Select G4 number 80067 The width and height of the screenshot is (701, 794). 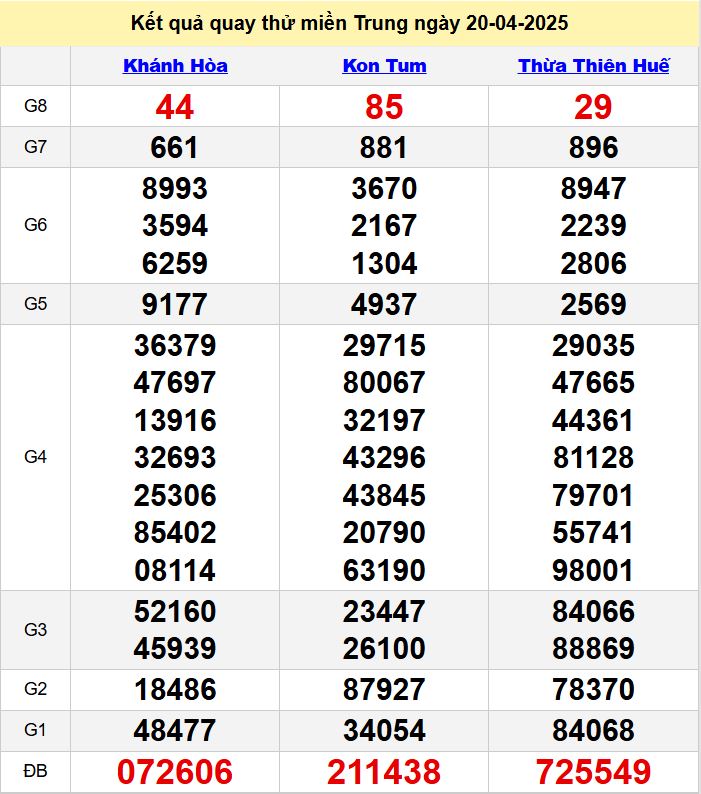point(384,383)
